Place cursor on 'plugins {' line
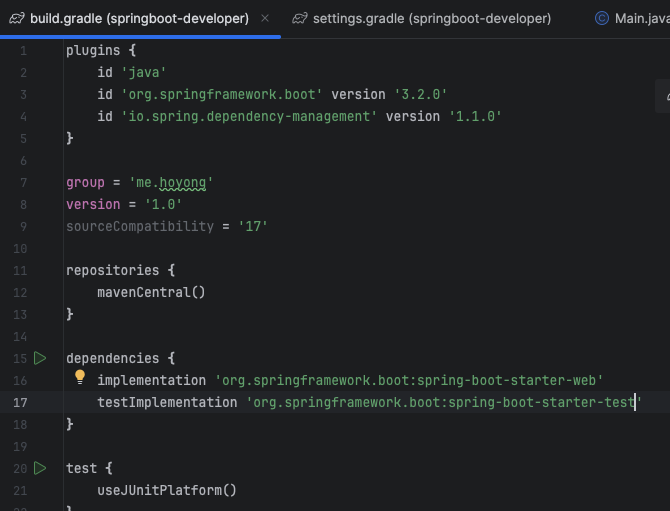This screenshot has height=511, width=670. [101, 50]
